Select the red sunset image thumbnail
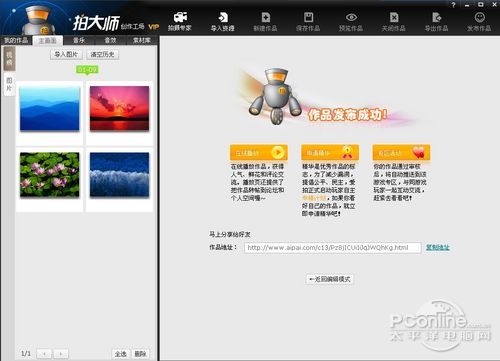 pyautogui.click(x=119, y=108)
